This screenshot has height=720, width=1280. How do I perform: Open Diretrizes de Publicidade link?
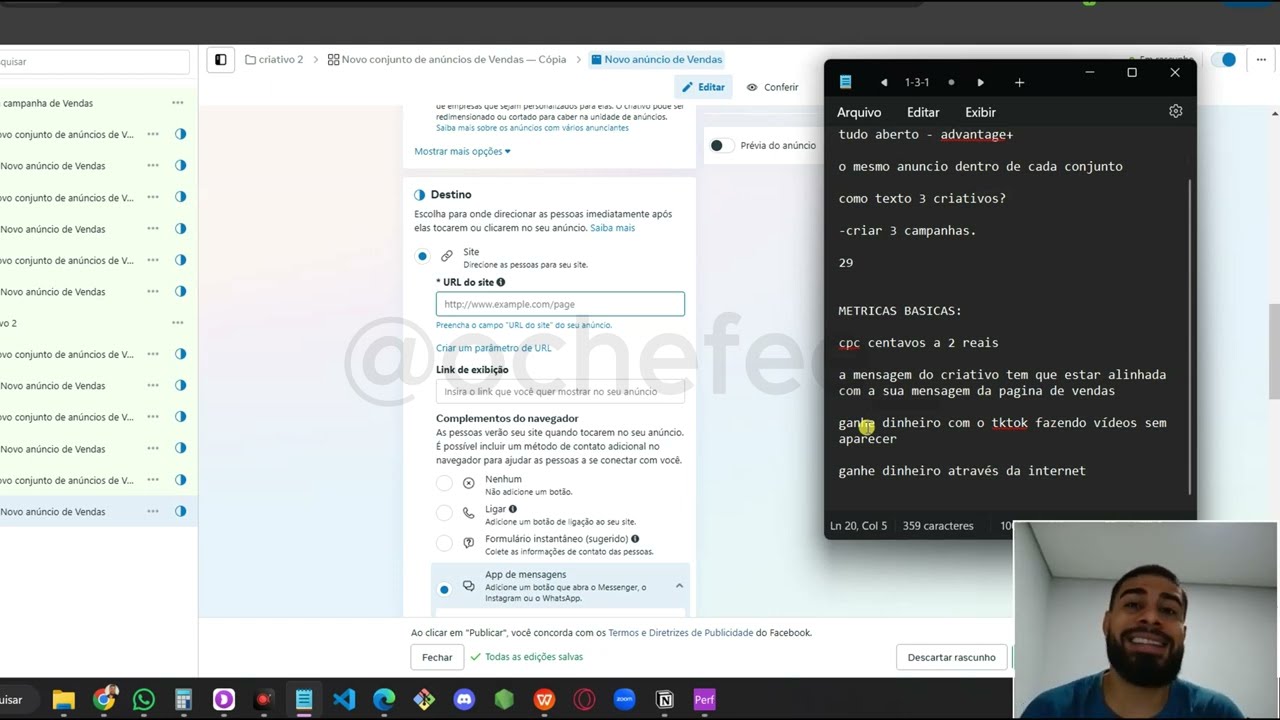pos(700,633)
